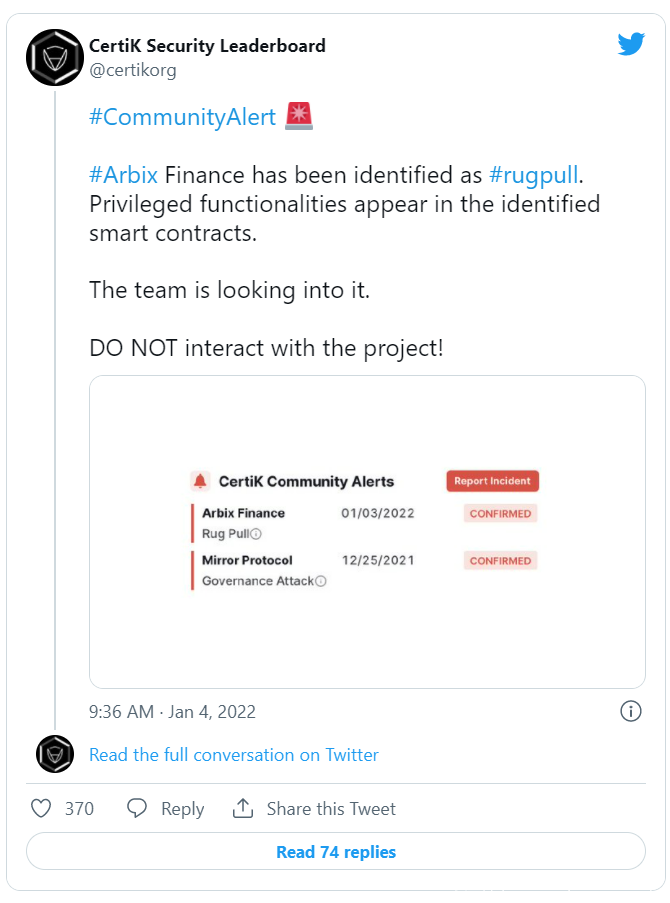Viewport: 670px width, 903px height.
Task: Click the small CertiK avatar near conversation link
Action: [55, 754]
